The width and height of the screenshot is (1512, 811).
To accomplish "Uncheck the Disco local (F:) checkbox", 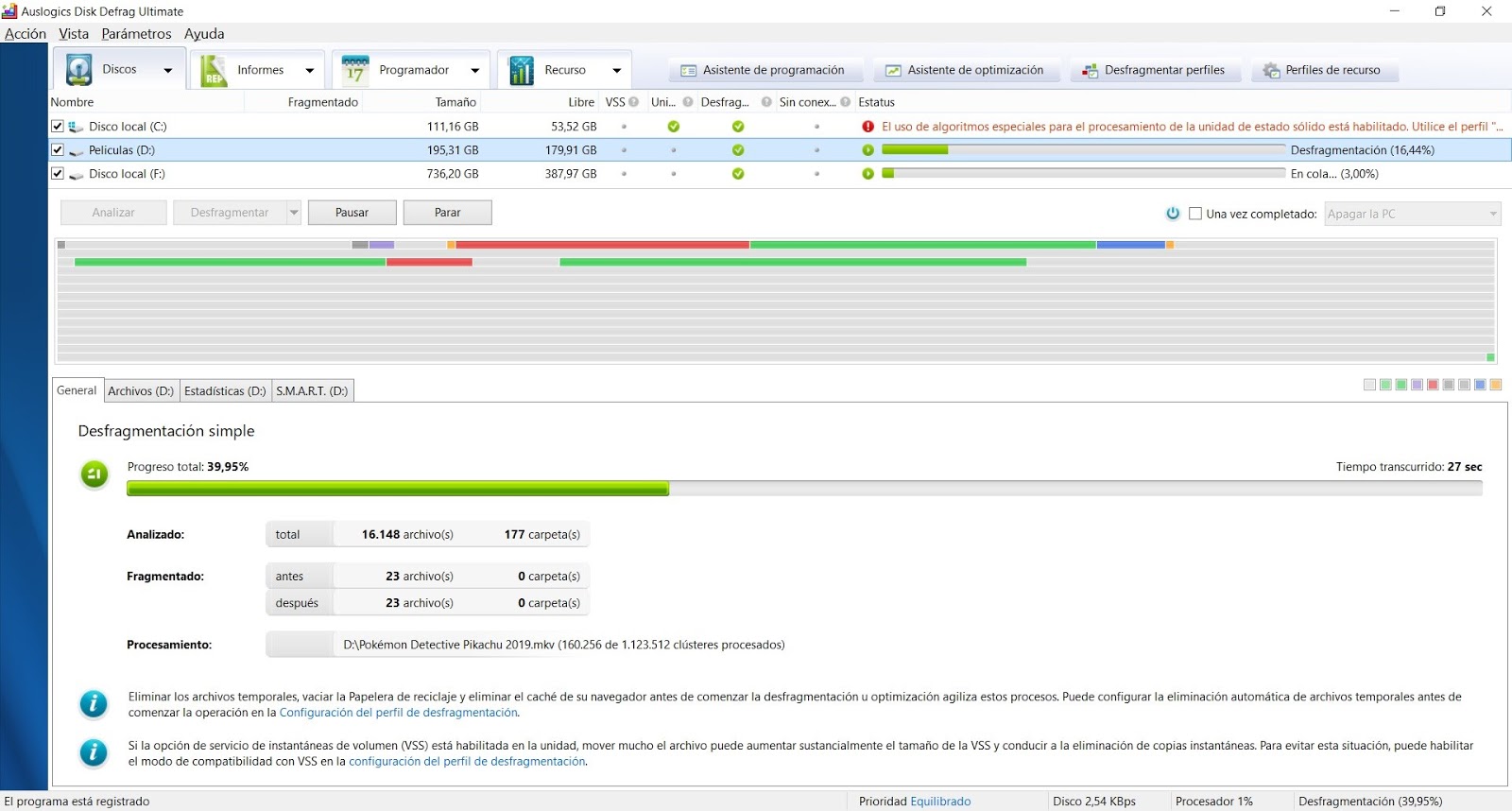I will point(58,174).
